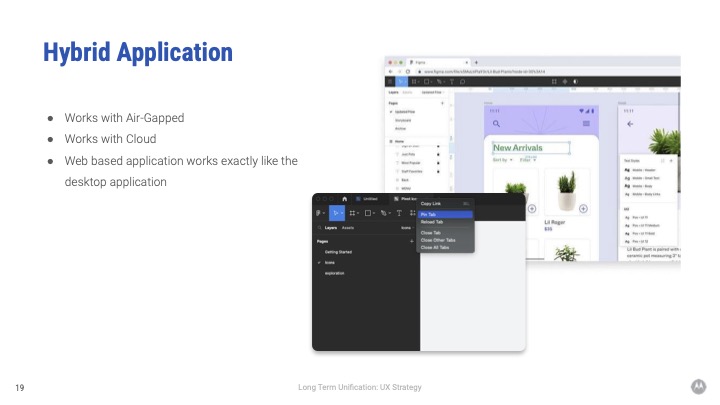Viewport: 720px width, 405px height.
Task: Choose Pin Tab from the context menu
Action: point(445,214)
